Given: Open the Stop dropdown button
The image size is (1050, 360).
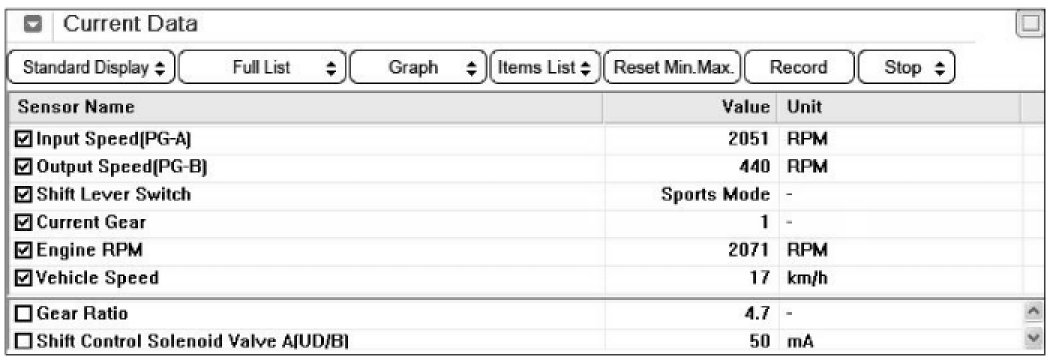Looking at the screenshot, I should coord(906,68).
